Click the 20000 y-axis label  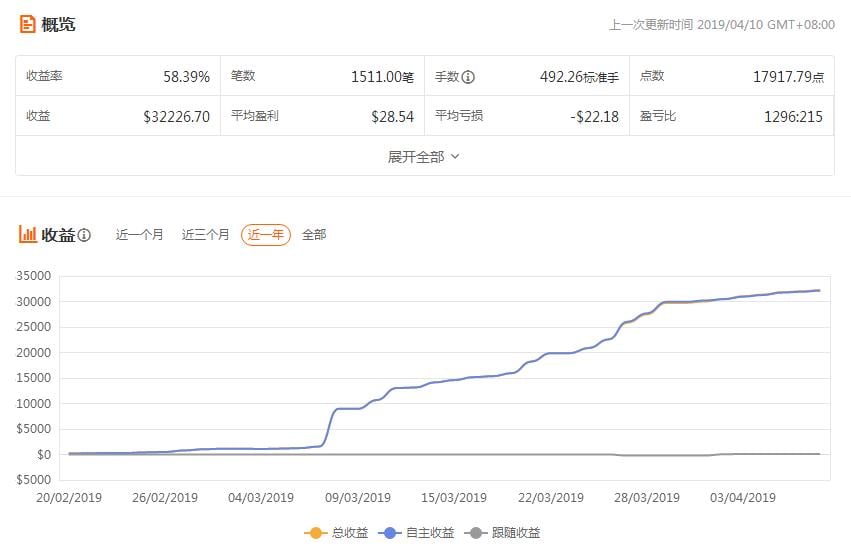pos(34,353)
